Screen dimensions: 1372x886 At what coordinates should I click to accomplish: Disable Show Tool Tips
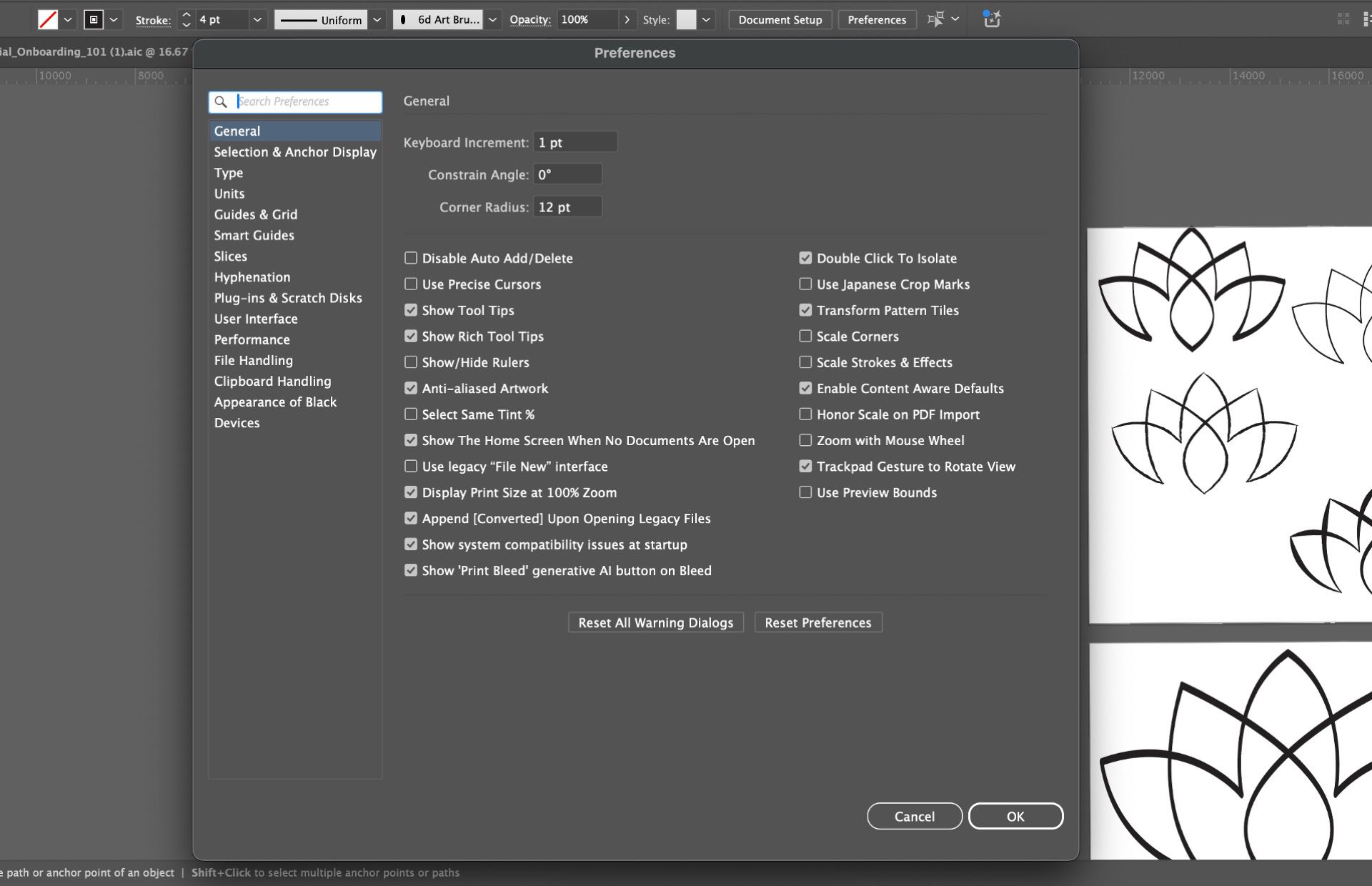(410, 310)
